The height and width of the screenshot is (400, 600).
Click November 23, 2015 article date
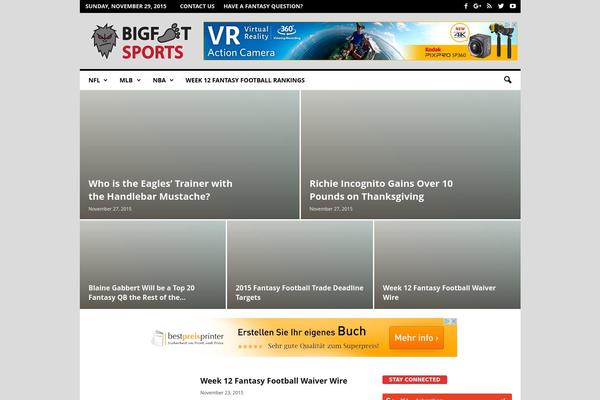[x=222, y=393]
